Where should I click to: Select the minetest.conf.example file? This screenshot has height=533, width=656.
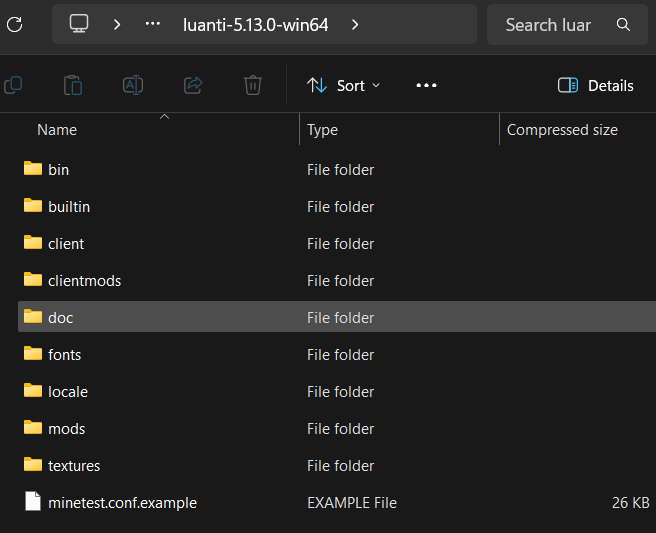[x=122, y=502]
